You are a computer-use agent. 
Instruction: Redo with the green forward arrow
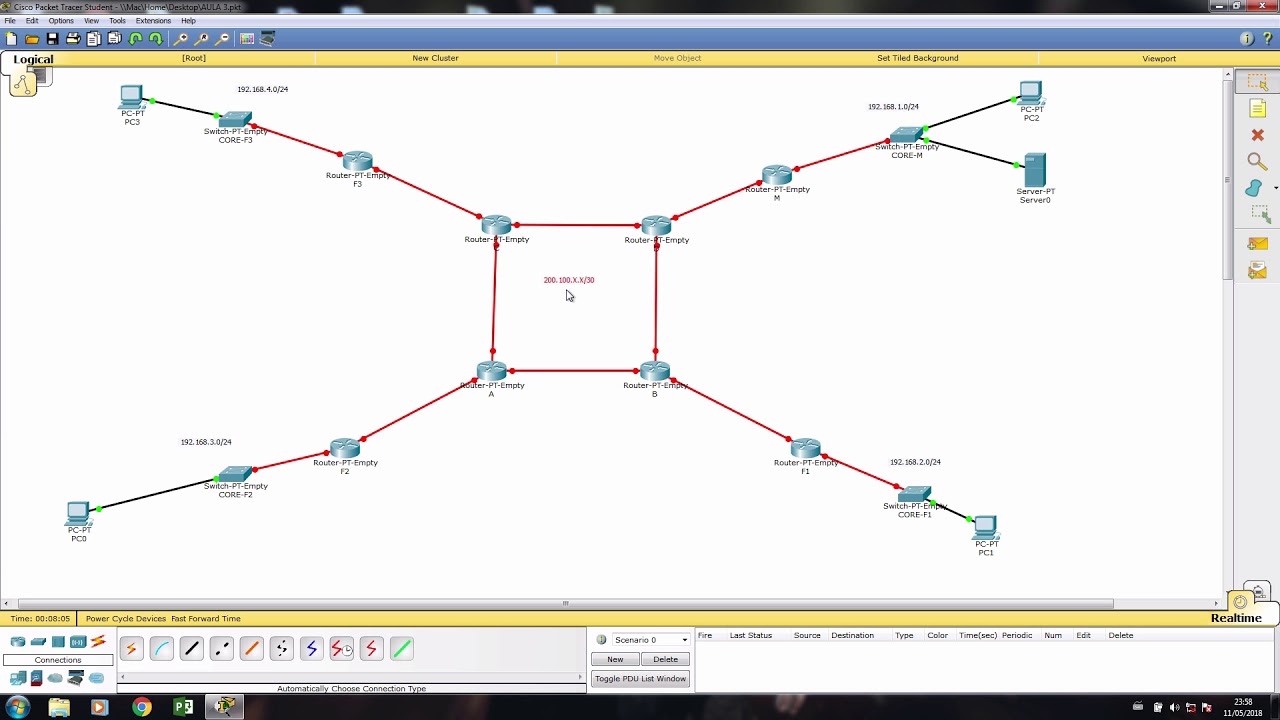155,39
